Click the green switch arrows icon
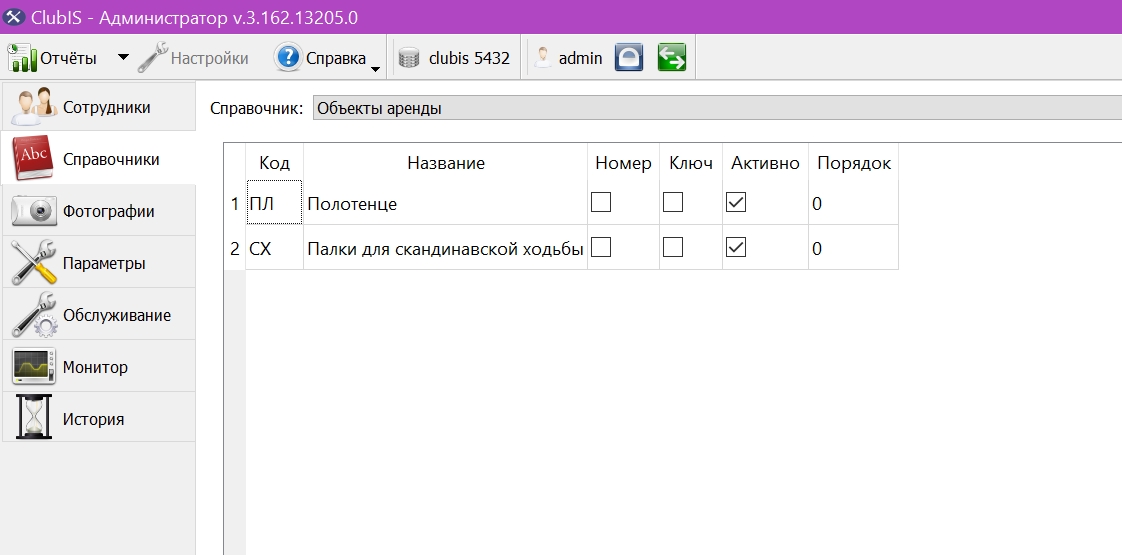 [x=672, y=58]
